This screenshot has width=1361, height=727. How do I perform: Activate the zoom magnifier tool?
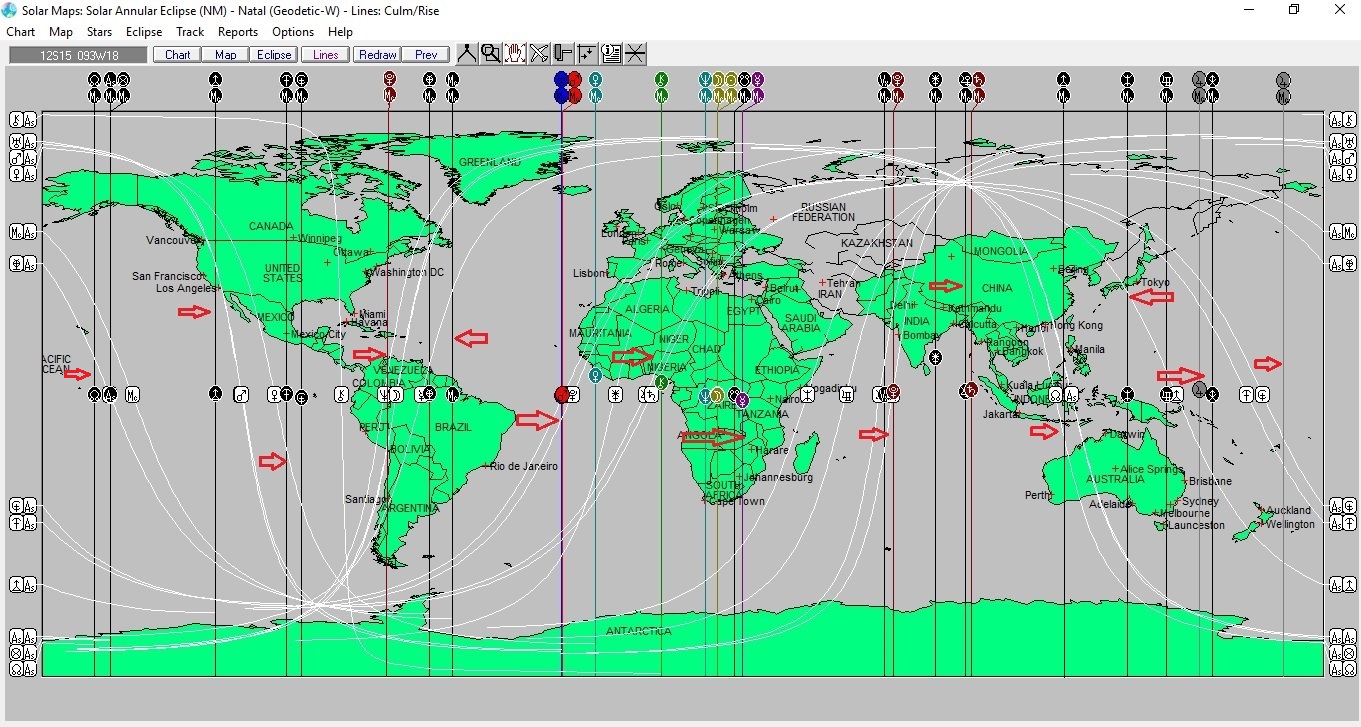click(x=491, y=54)
